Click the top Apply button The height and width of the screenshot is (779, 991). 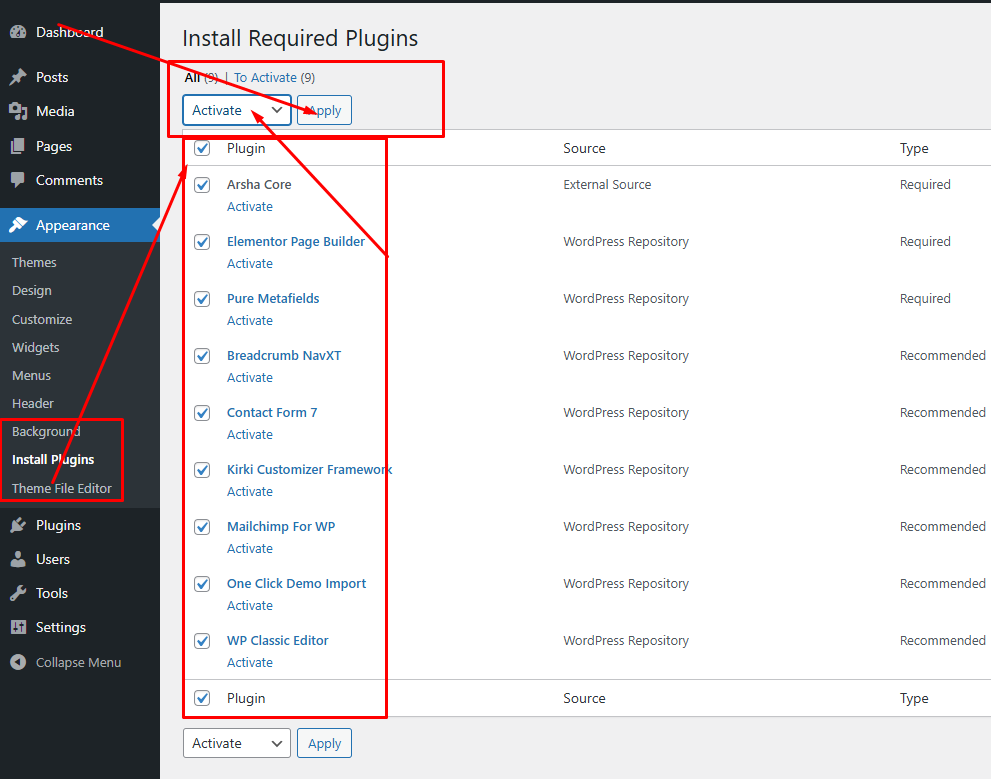(x=324, y=110)
